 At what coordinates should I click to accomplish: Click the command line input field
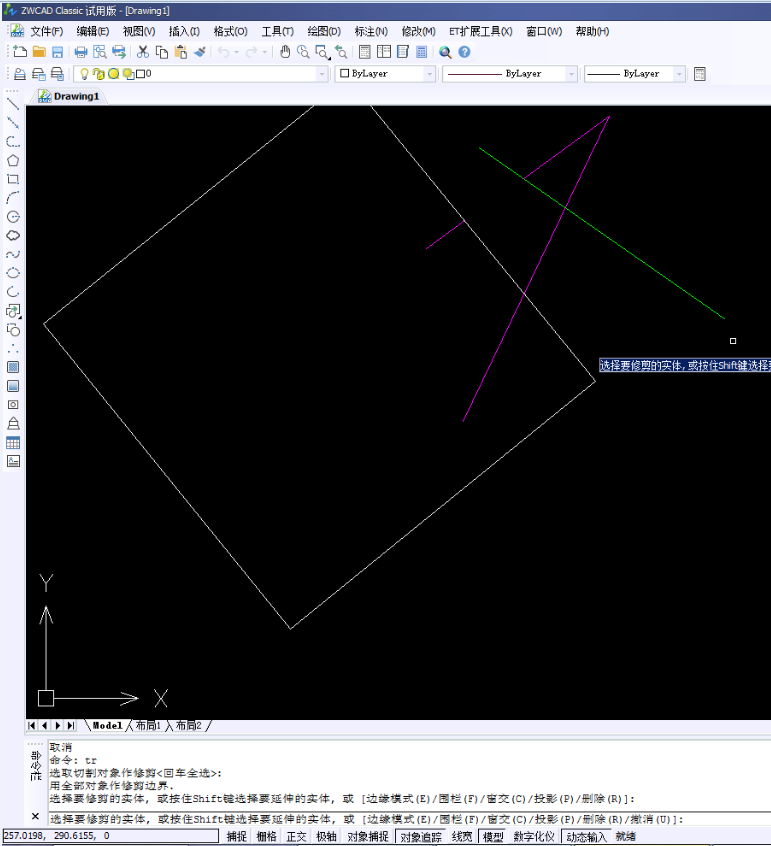400,819
